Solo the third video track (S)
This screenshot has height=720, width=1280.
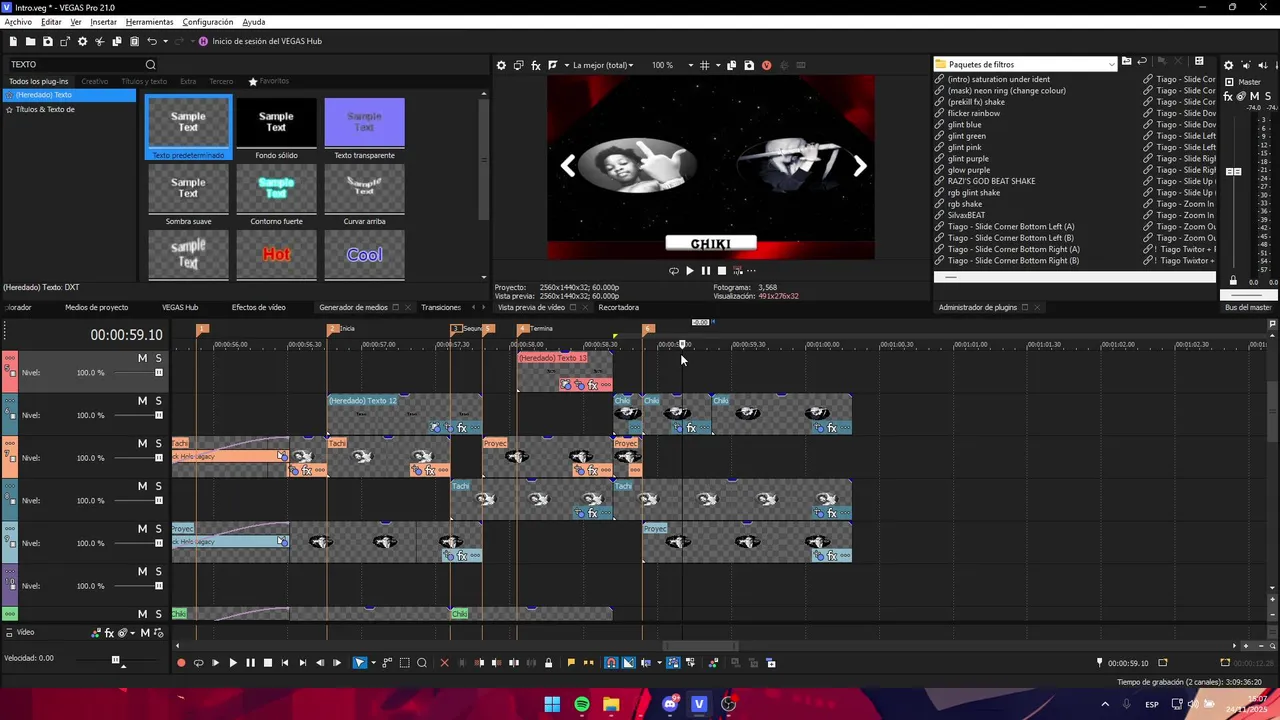158,444
